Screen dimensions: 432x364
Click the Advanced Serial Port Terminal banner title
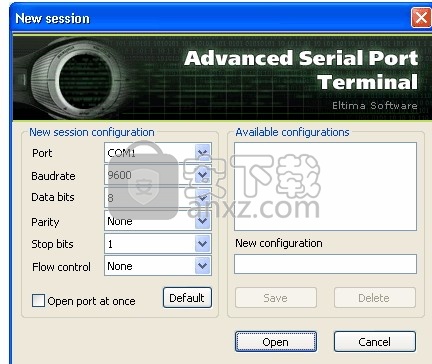point(301,70)
